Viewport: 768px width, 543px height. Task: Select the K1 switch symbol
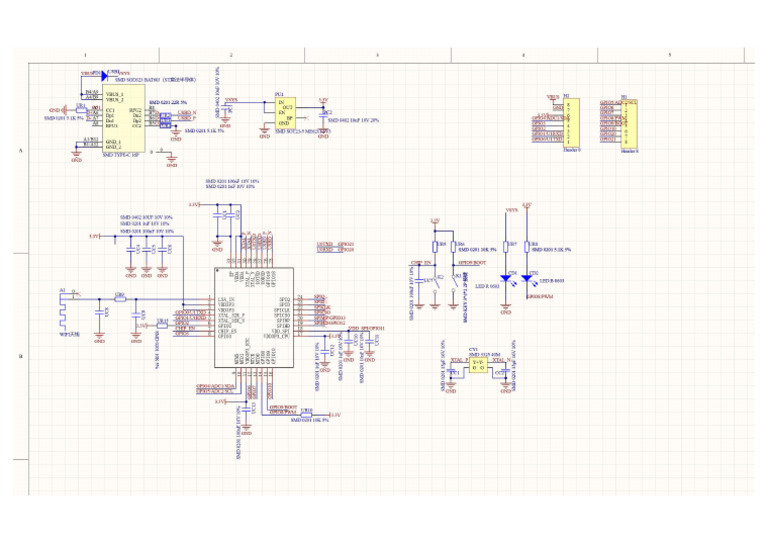[x=456, y=284]
